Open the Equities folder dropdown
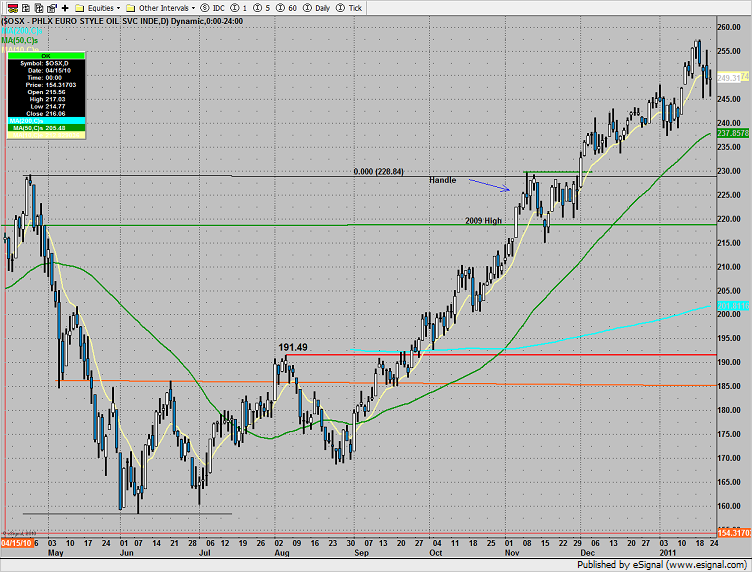752x572 pixels. [96, 6]
